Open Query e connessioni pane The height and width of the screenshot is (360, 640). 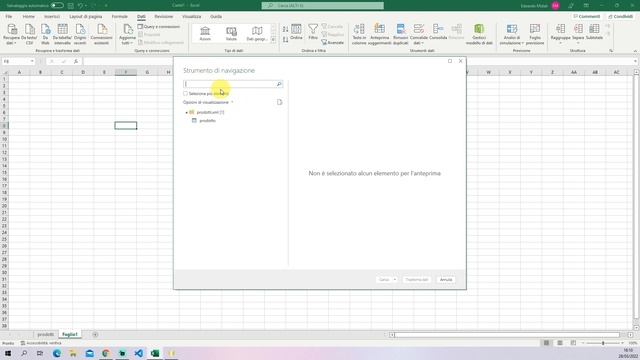(x=159, y=27)
